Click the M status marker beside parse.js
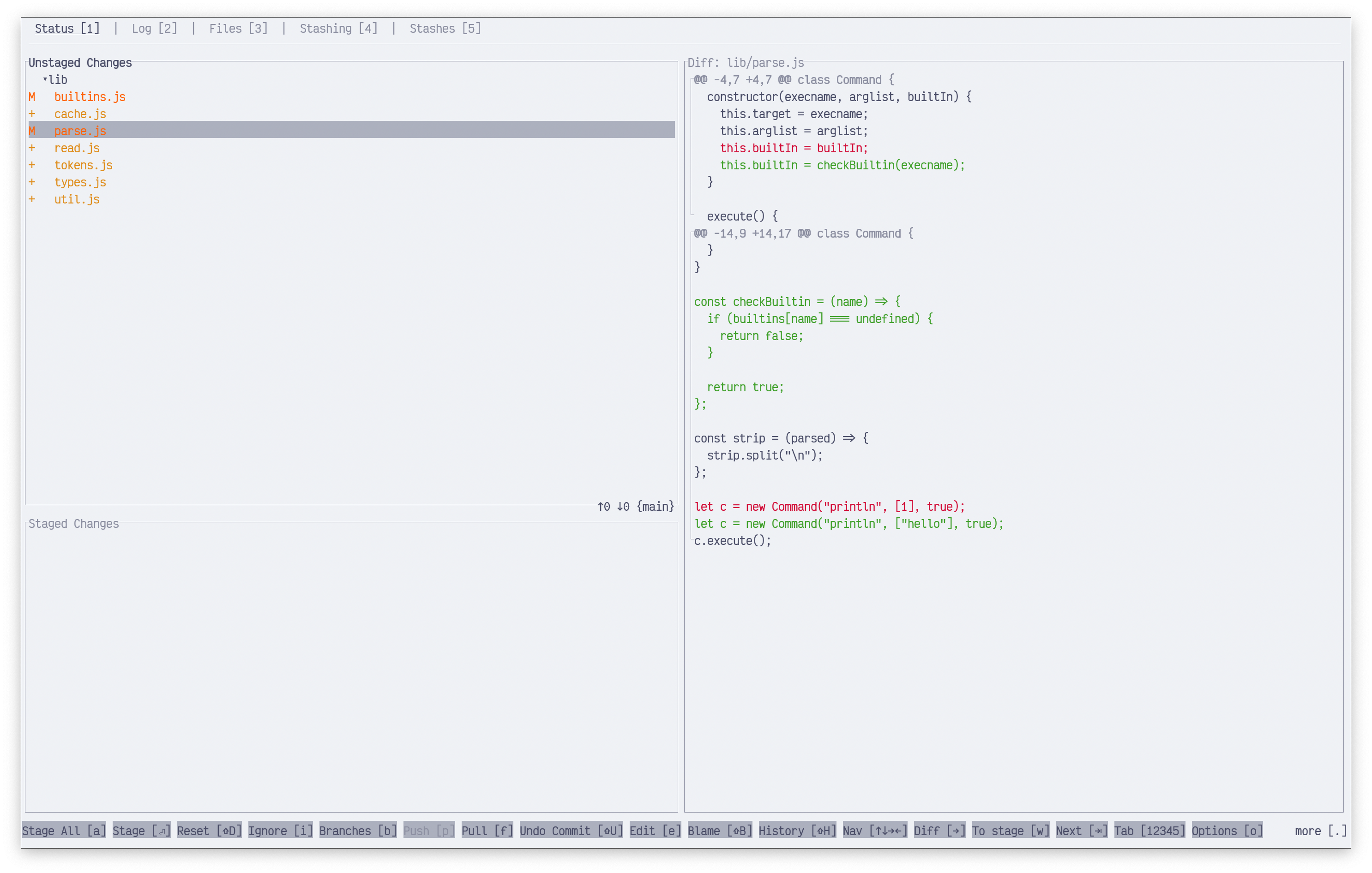Viewport: 1372px width, 873px height. pyautogui.click(x=32, y=132)
